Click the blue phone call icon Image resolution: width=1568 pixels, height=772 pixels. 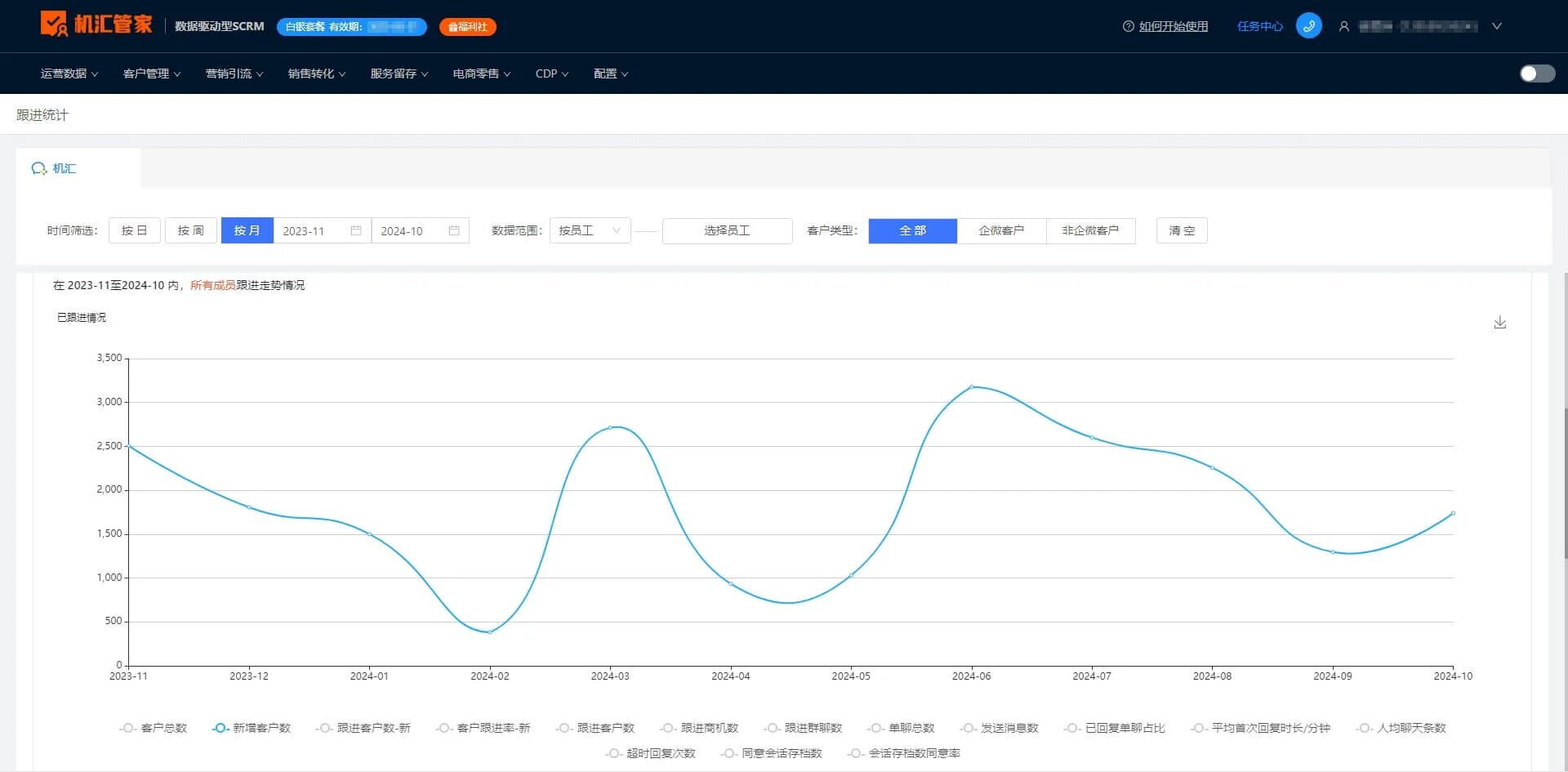[x=1308, y=26]
